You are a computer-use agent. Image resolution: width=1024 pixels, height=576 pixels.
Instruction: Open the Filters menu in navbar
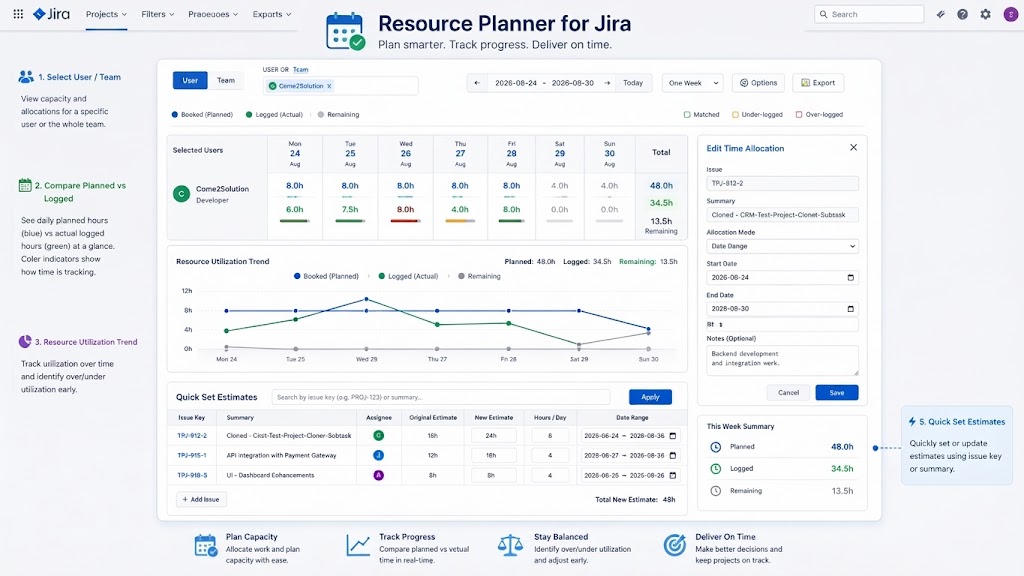tap(157, 14)
